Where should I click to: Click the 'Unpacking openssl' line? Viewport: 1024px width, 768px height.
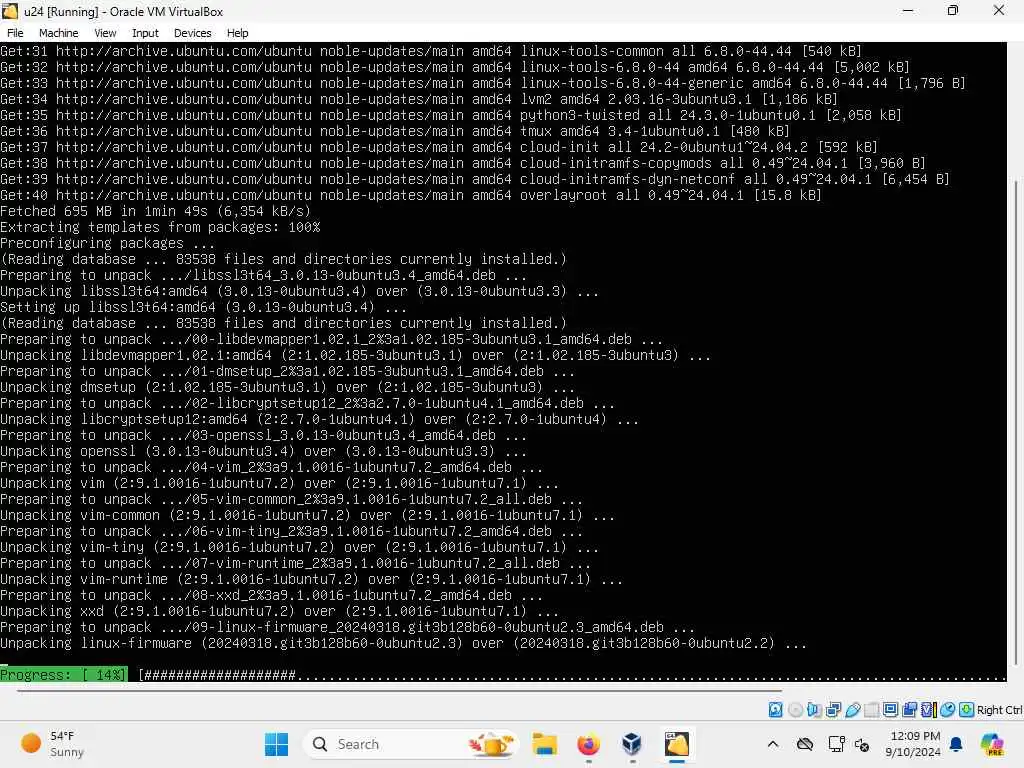click(x=263, y=451)
